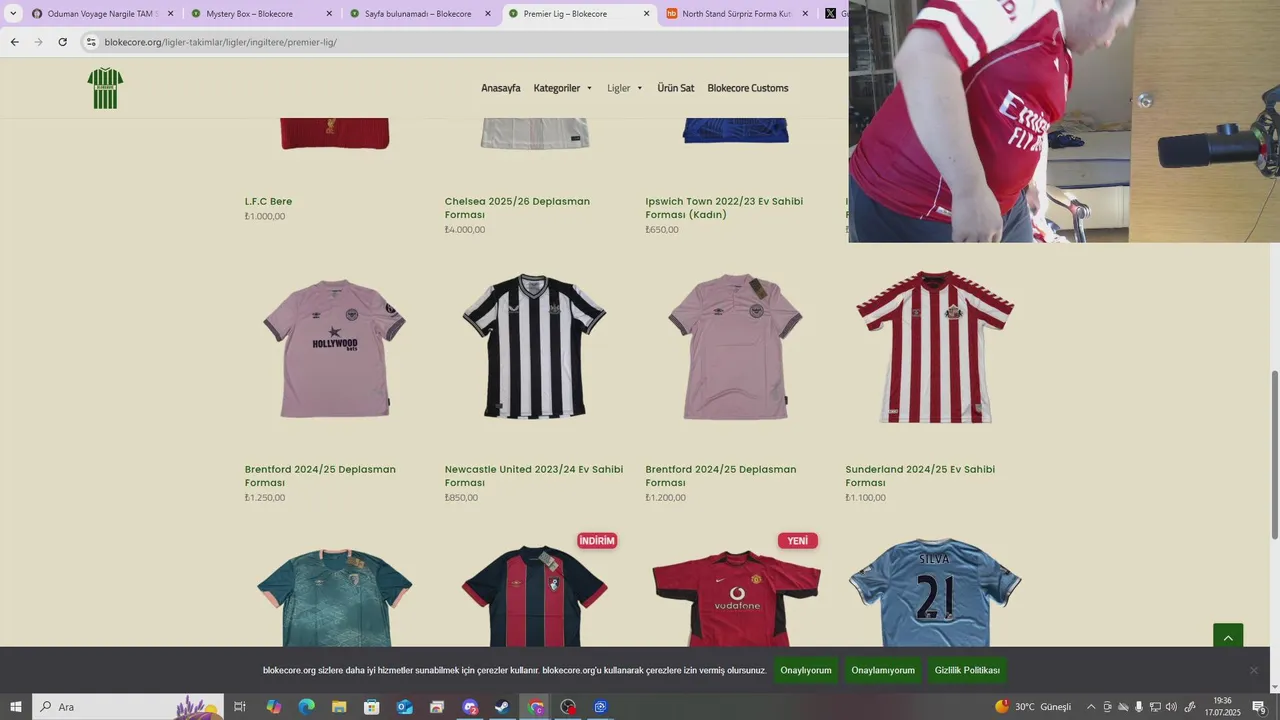Image resolution: width=1280 pixels, height=720 pixels.
Task: Open File Explorer from the taskbar
Action: [x=339, y=707]
